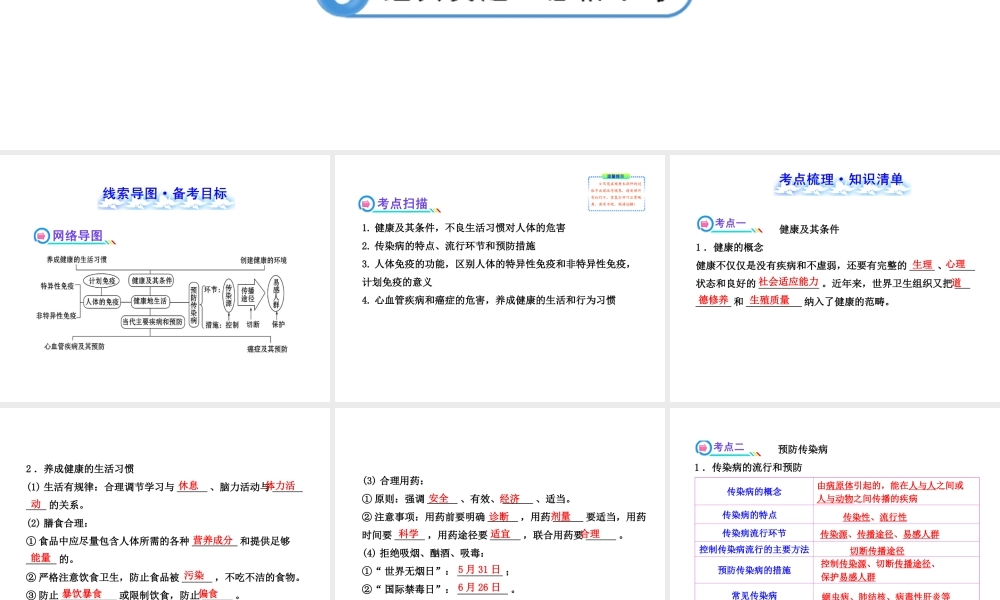Click the round icon beside 网络导图
Screen dimensions: 1000x600
41,236
